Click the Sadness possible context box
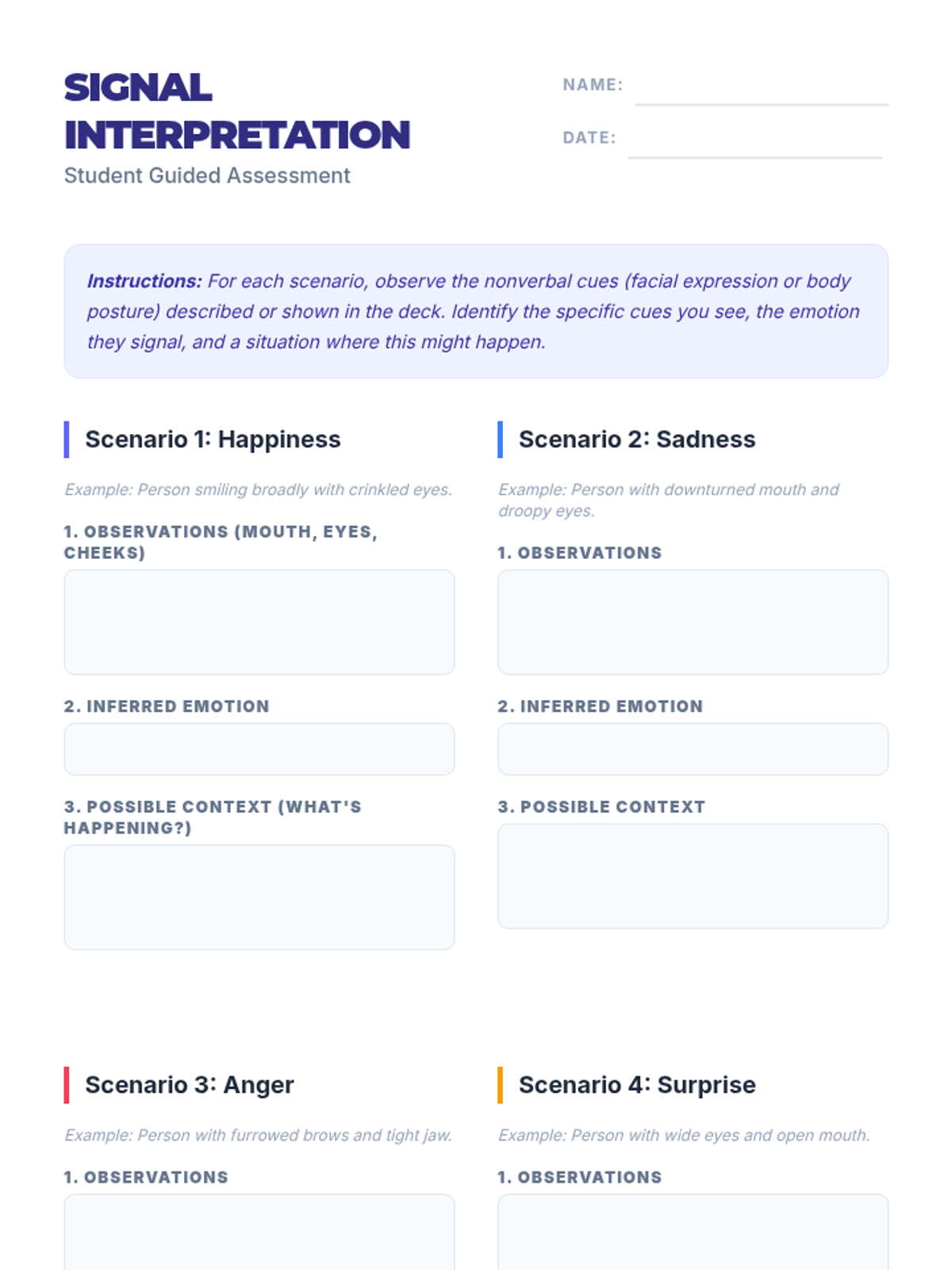The height and width of the screenshot is (1270, 952). pyautogui.click(x=693, y=876)
